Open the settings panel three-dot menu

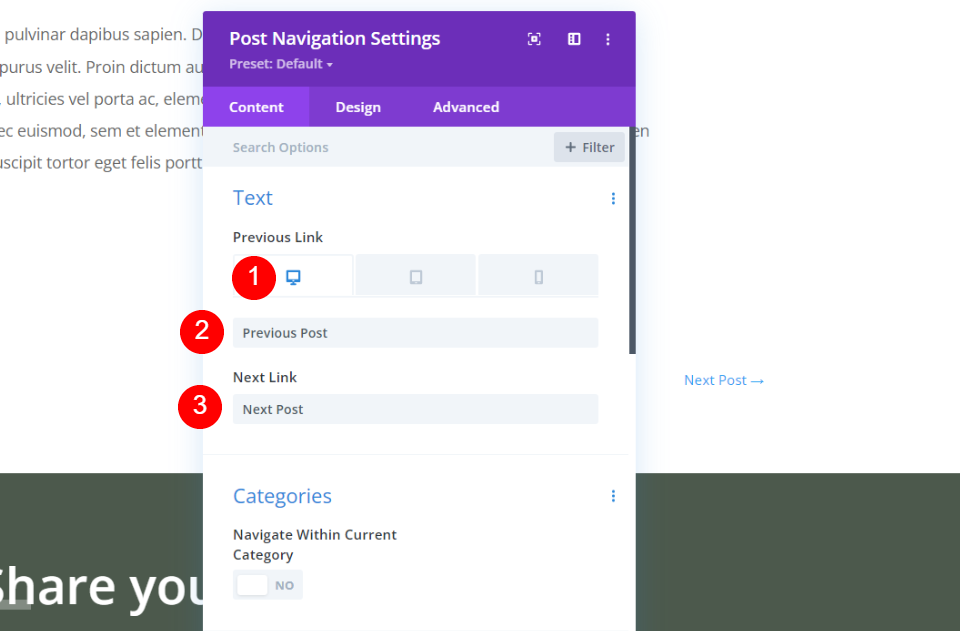pyautogui.click(x=607, y=39)
